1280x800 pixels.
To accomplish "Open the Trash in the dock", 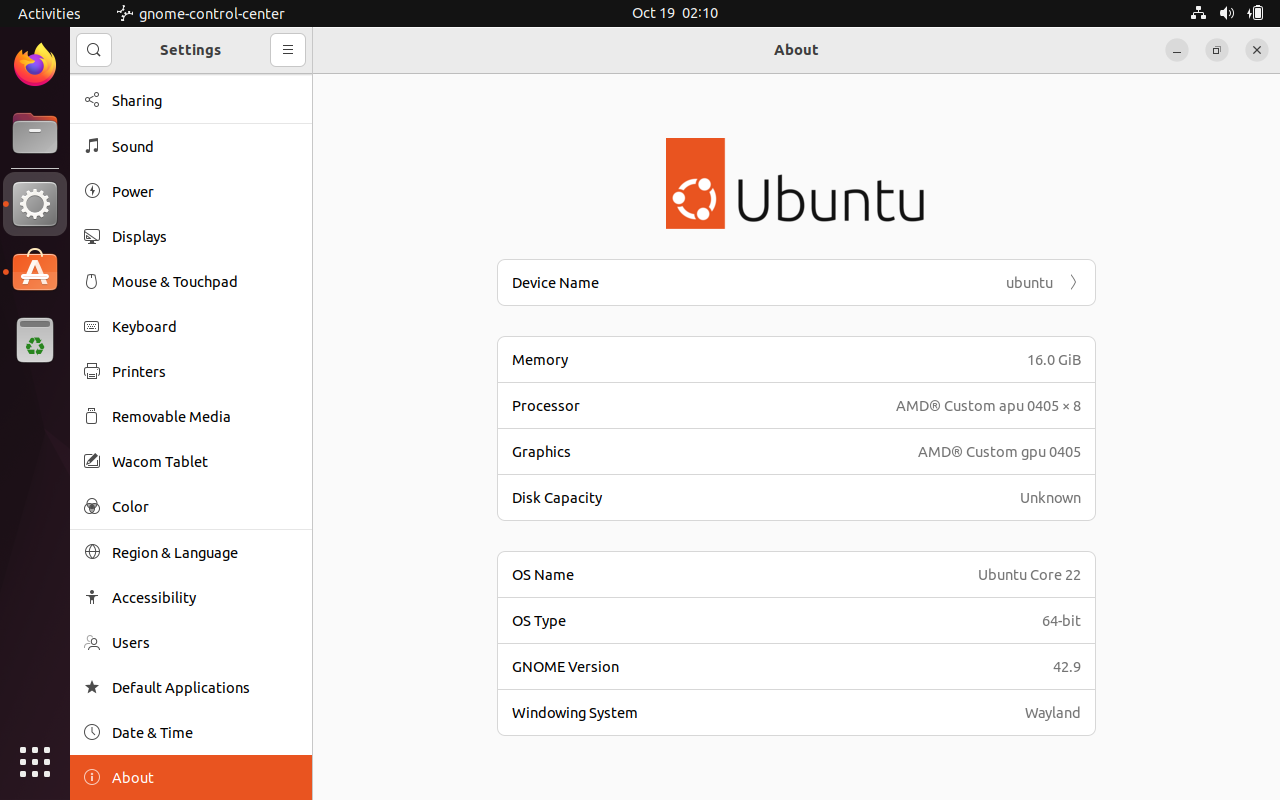I will [x=35, y=340].
